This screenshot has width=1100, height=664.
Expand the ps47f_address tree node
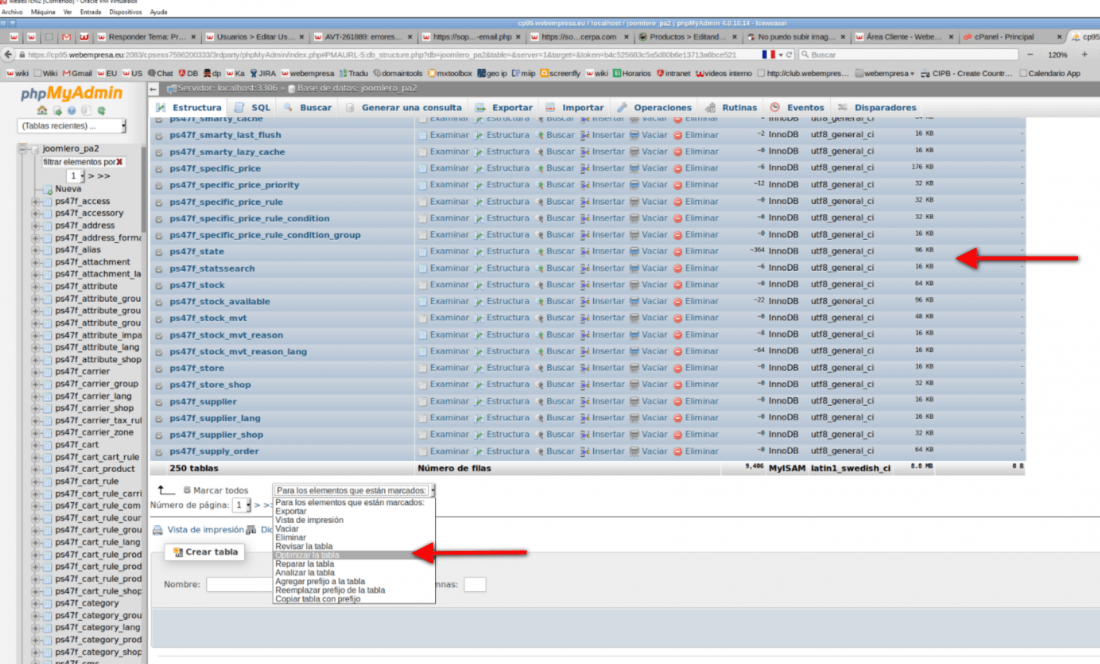point(35,226)
